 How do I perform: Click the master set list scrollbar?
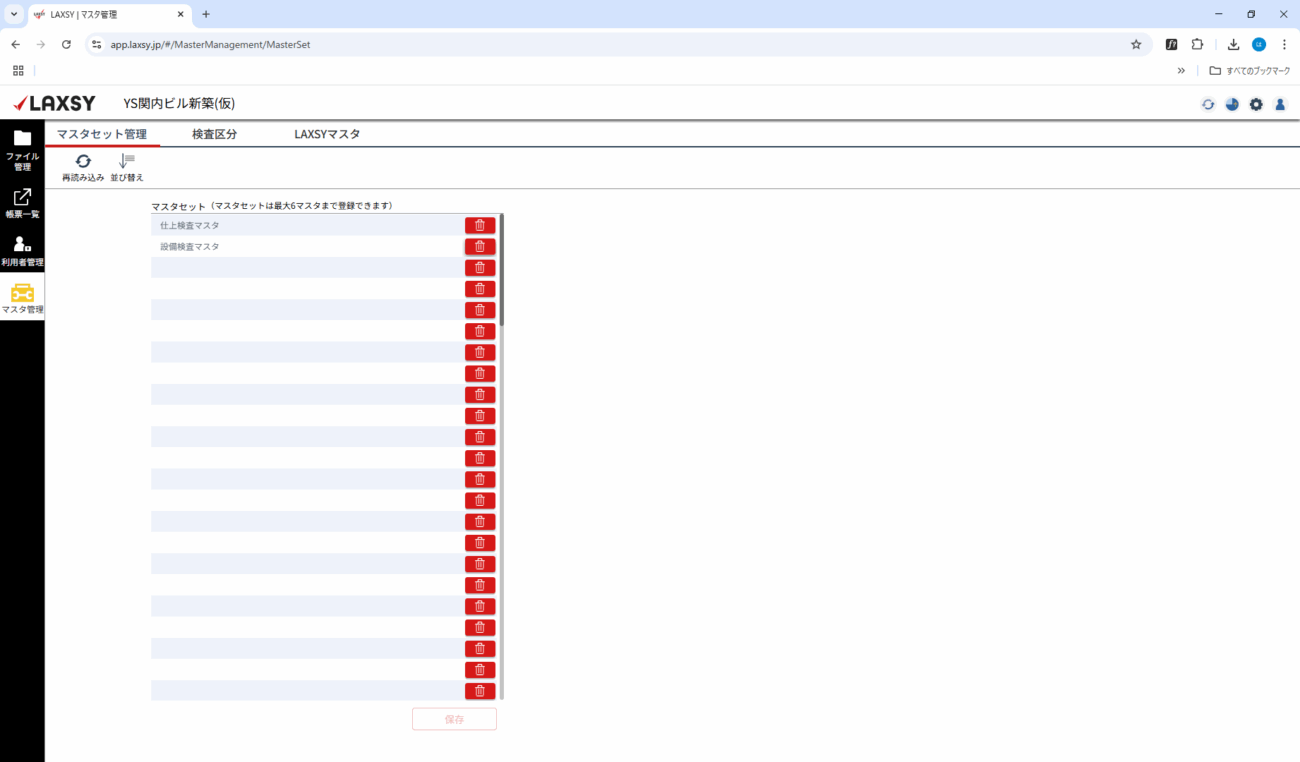(502, 270)
